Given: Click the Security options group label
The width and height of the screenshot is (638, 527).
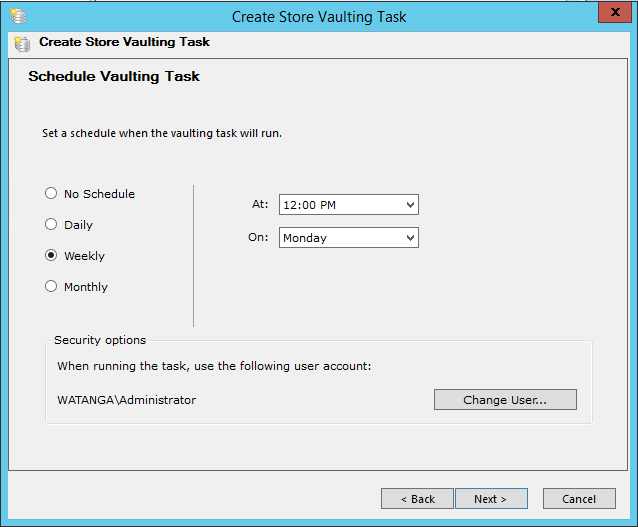Looking at the screenshot, I should tap(100, 340).
